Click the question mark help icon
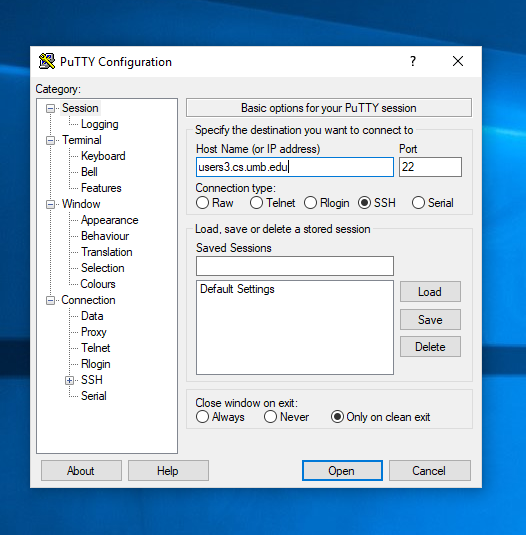The width and height of the screenshot is (526, 535). [x=413, y=61]
